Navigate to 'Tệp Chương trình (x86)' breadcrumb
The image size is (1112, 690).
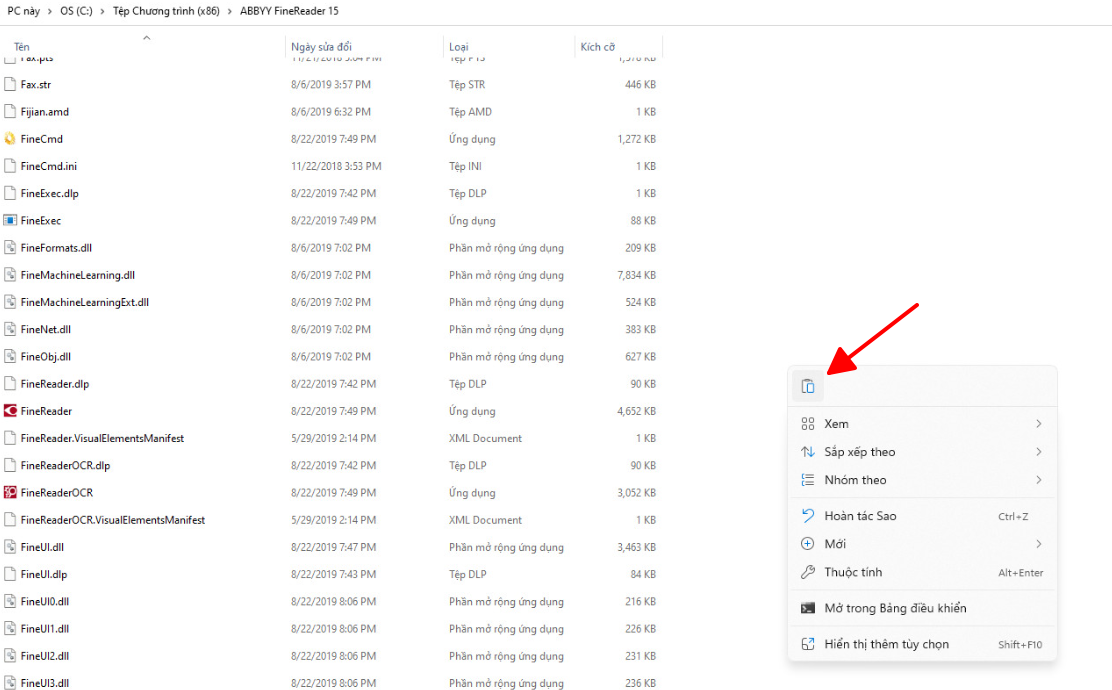166,11
